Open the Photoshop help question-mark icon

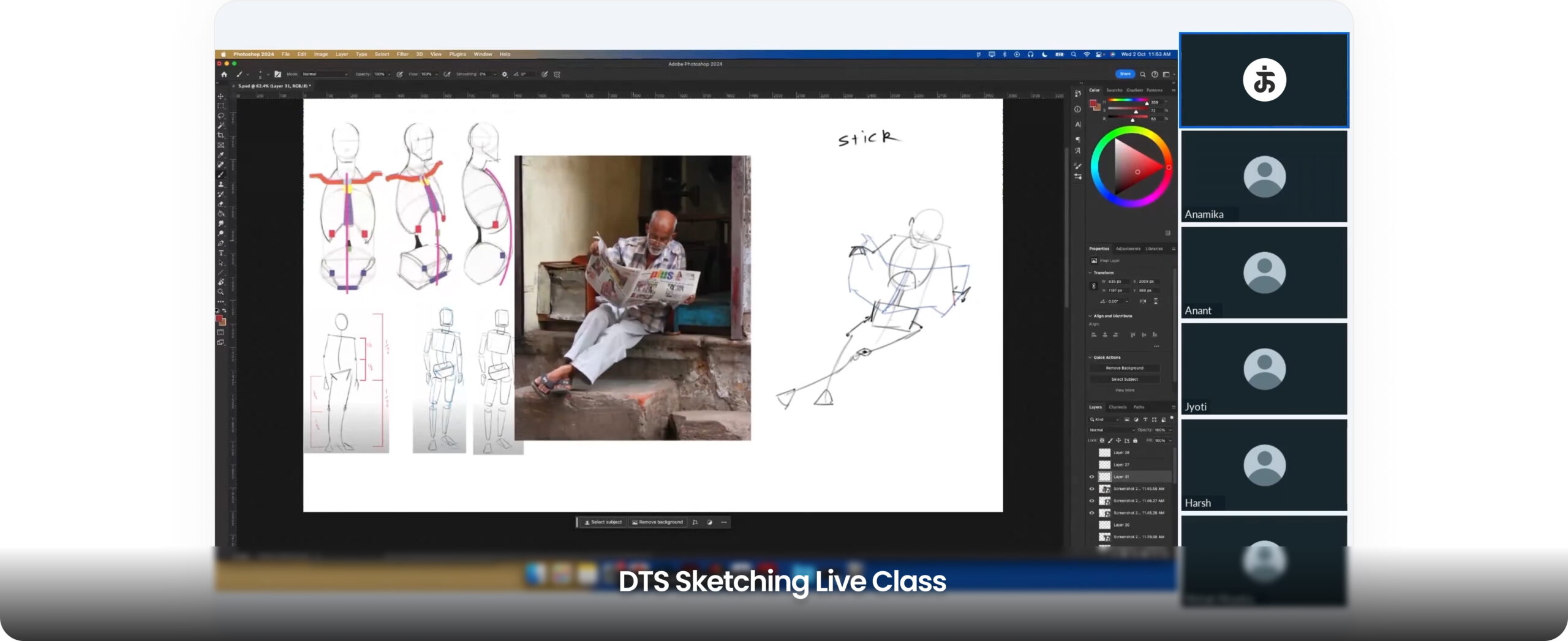[1155, 74]
